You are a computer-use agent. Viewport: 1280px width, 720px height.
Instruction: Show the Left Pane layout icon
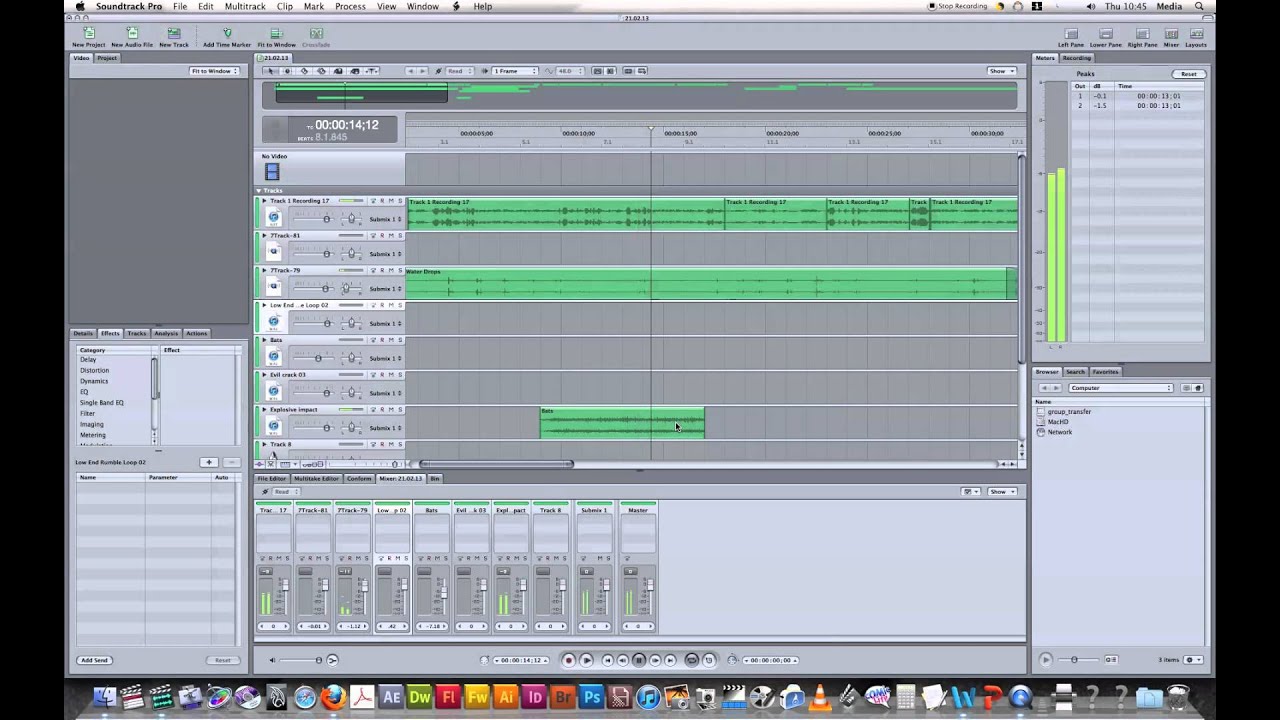pyautogui.click(x=1070, y=33)
